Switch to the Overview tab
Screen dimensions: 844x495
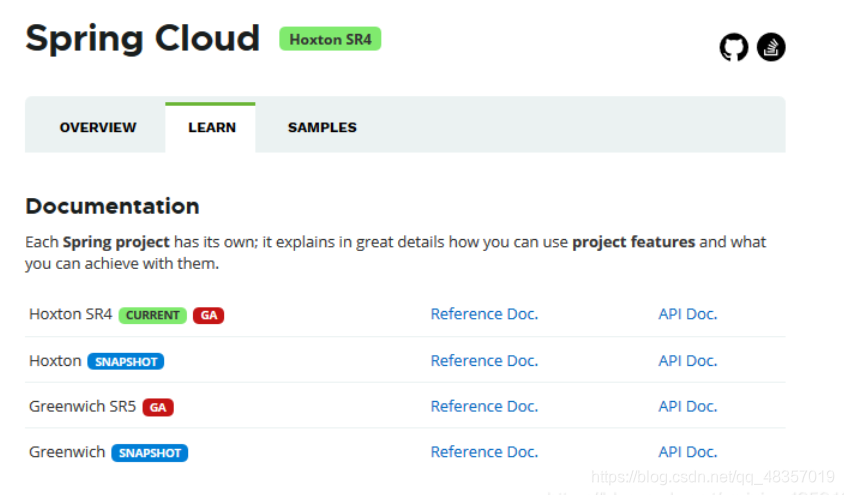click(x=98, y=128)
